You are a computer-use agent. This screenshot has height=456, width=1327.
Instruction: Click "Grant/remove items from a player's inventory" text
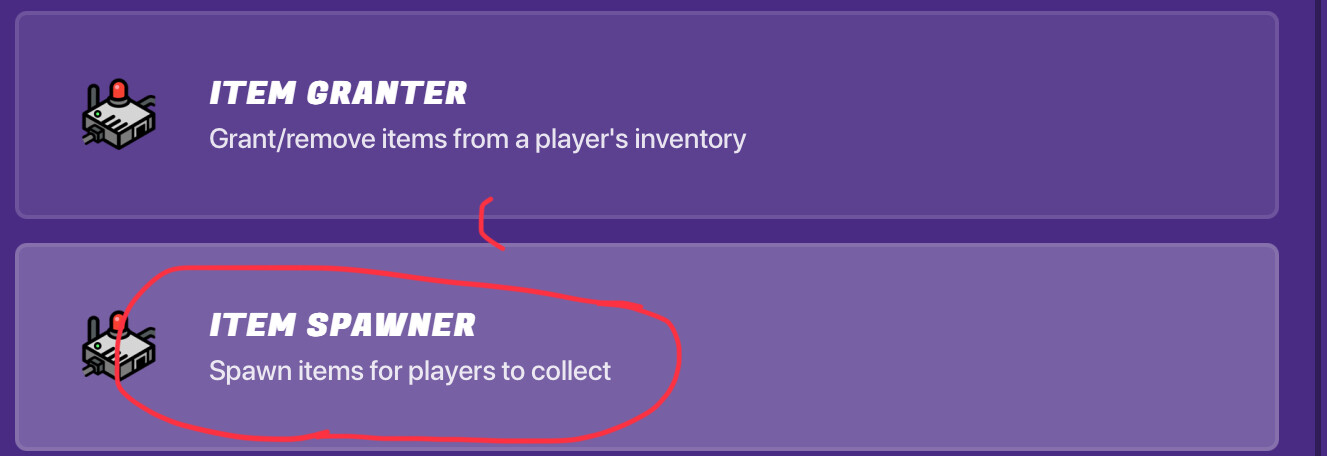pos(477,138)
